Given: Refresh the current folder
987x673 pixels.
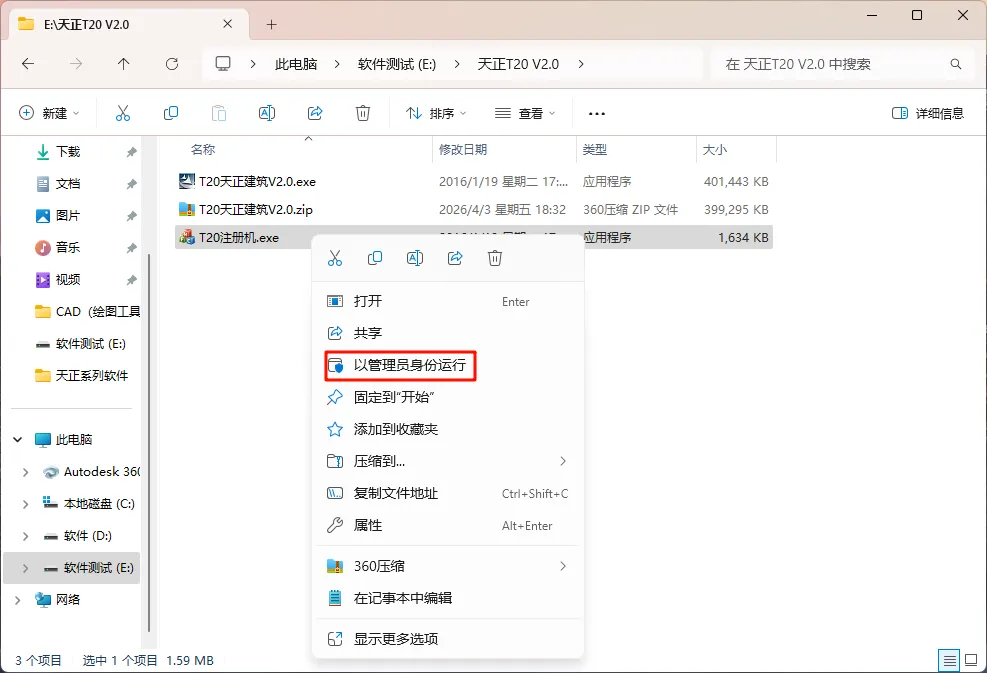Looking at the screenshot, I should [x=172, y=64].
